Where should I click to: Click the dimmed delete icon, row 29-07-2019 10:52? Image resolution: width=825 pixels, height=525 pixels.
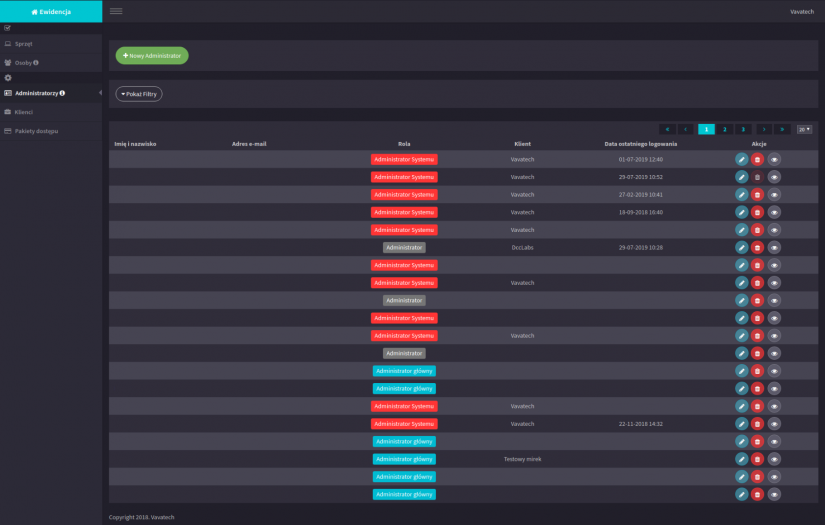[757, 177]
